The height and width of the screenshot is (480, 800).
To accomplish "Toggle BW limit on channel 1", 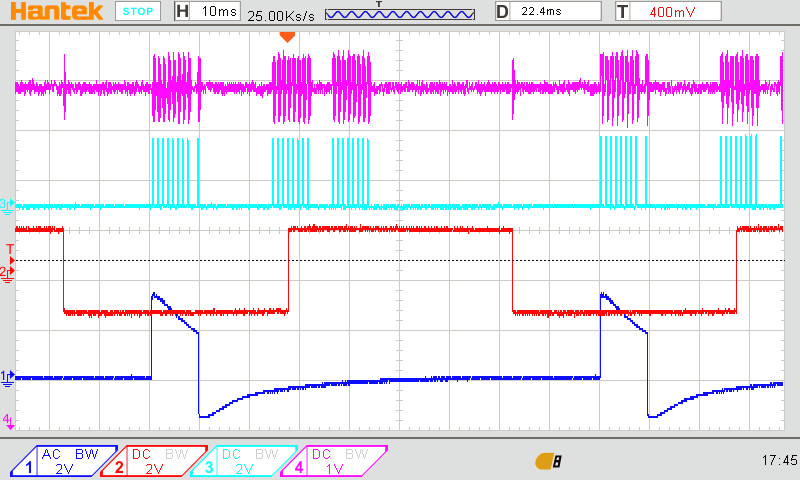I will [x=87, y=454].
